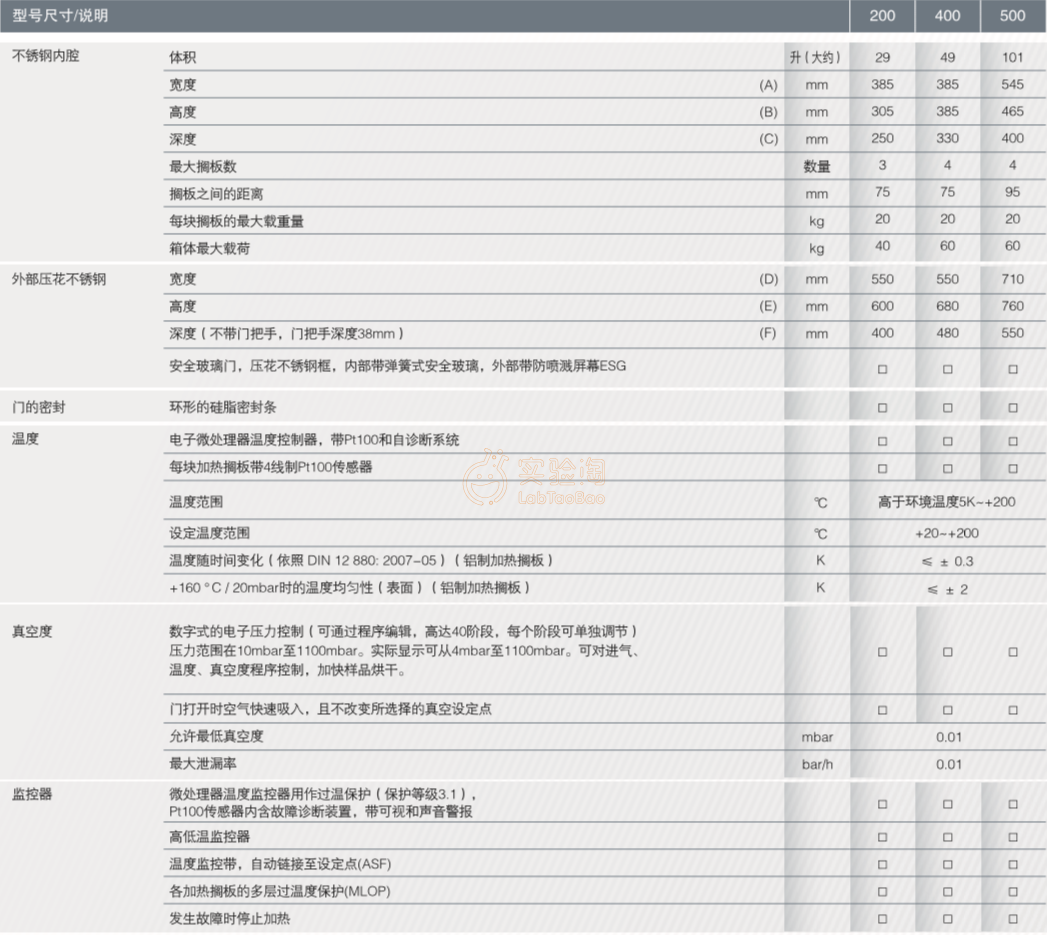Click the 体积 value 101 for model 500
The width and height of the screenshot is (1047, 935).
1012,58
